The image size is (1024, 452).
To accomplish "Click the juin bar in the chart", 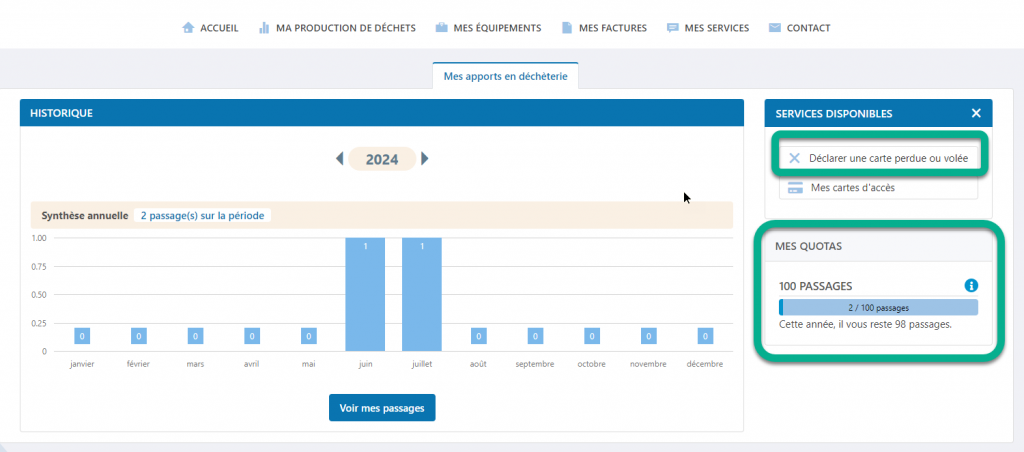I will click(x=365, y=295).
